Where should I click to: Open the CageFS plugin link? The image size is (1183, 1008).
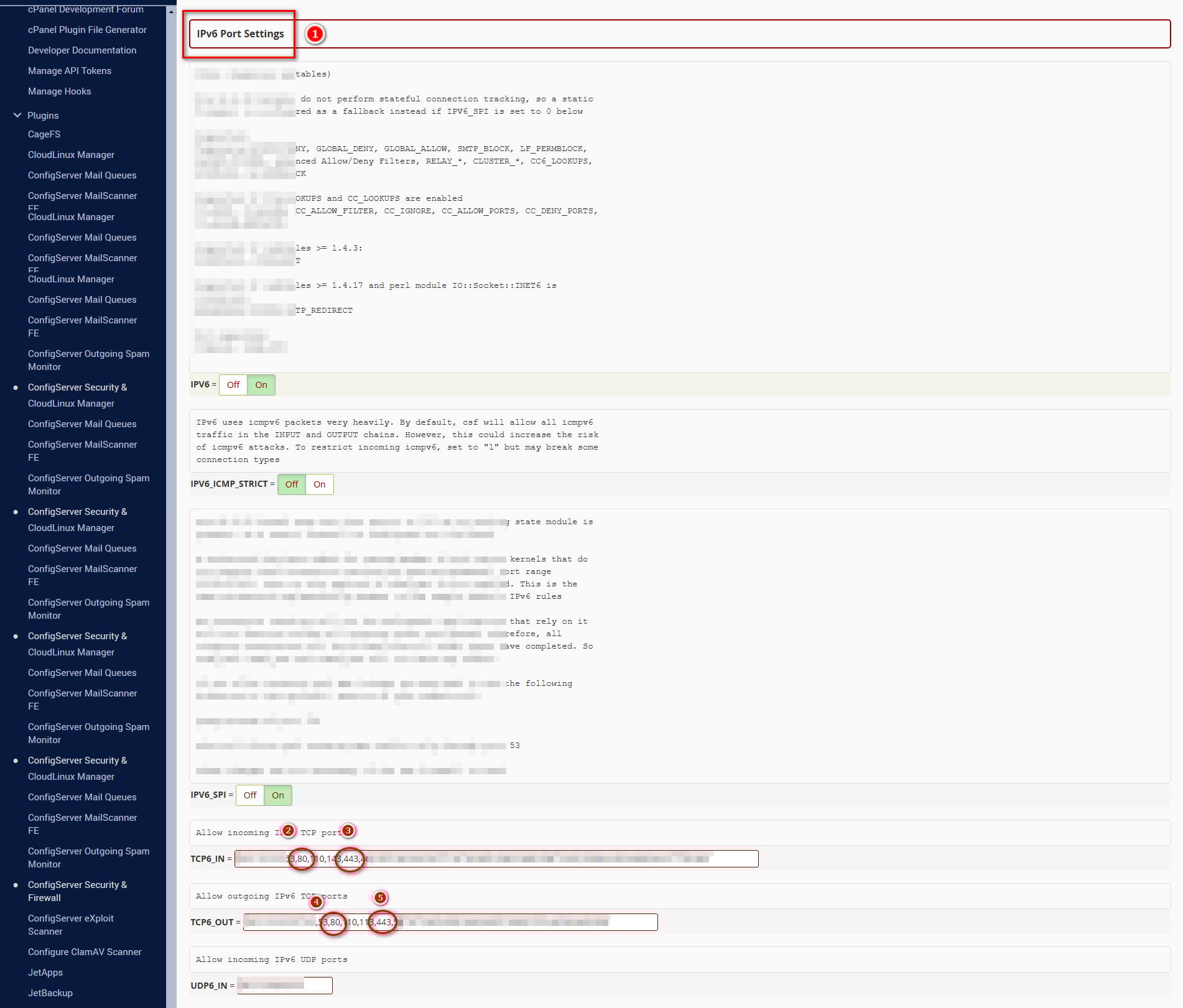coord(44,134)
